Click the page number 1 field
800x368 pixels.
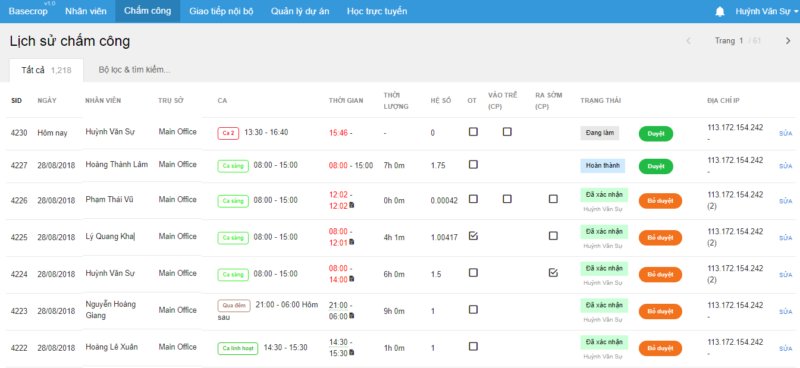(x=741, y=41)
